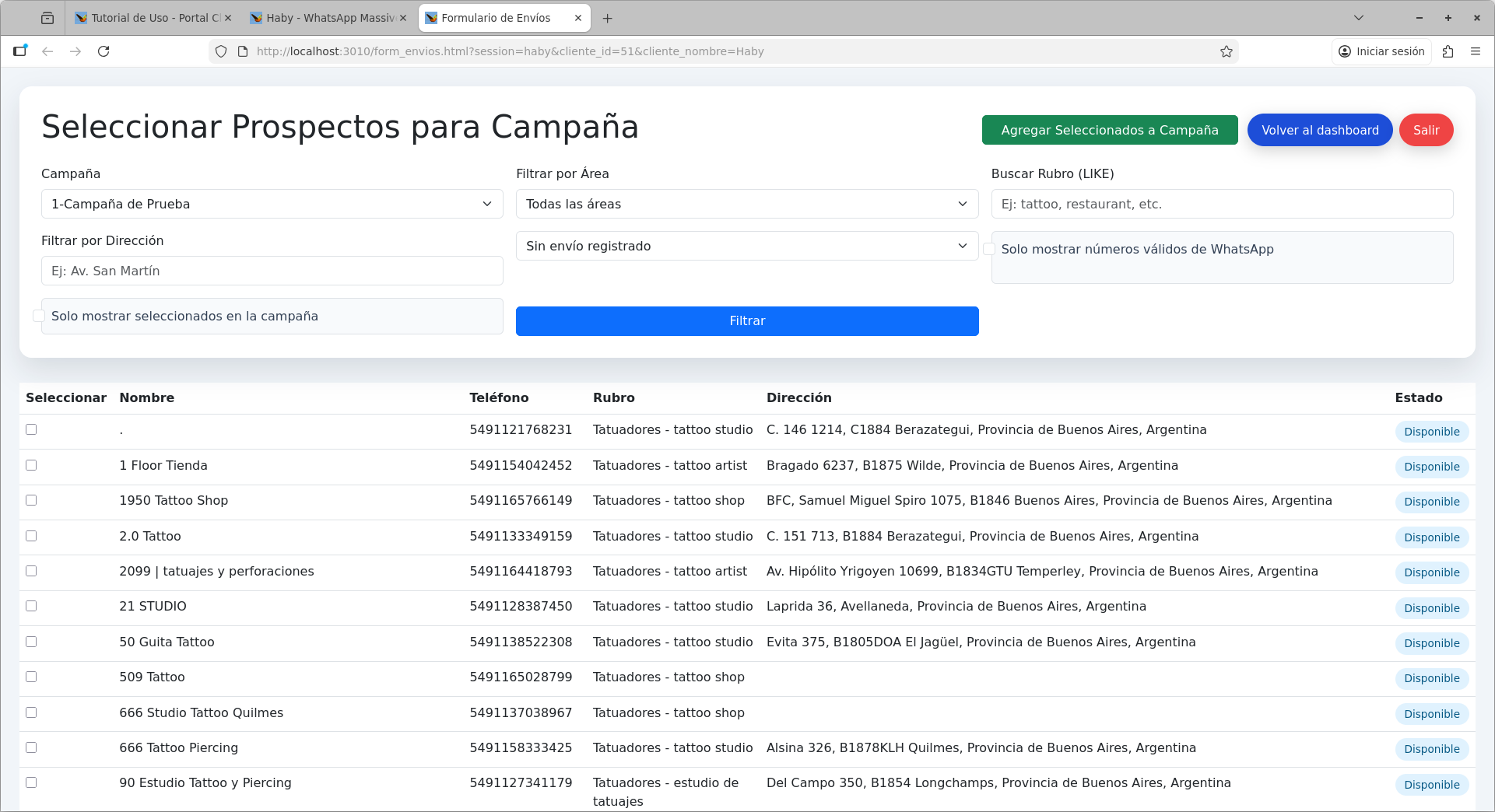The width and height of the screenshot is (1495, 812).
Task: Select the checkbox for '1950 Tattoo Shop'
Action: pos(31,501)
